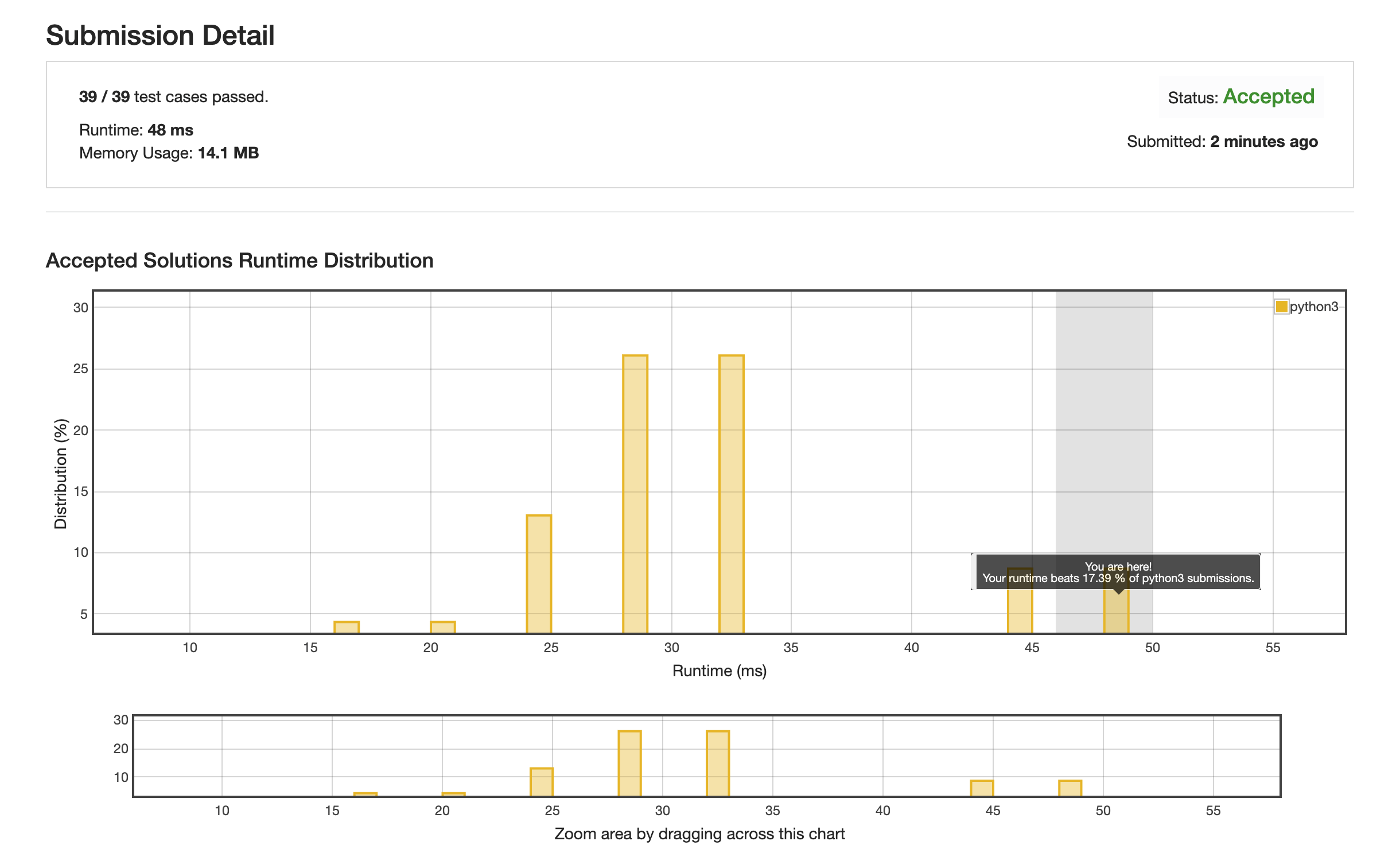This screenshot has height=868, width=1400.
Task: Click the small bar near 16 ms
Action: point(346,627)
